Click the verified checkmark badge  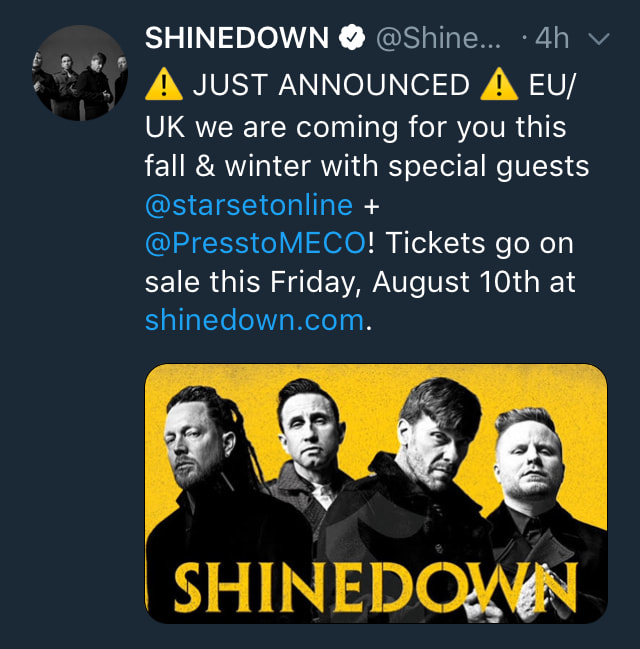coord(351,38)
